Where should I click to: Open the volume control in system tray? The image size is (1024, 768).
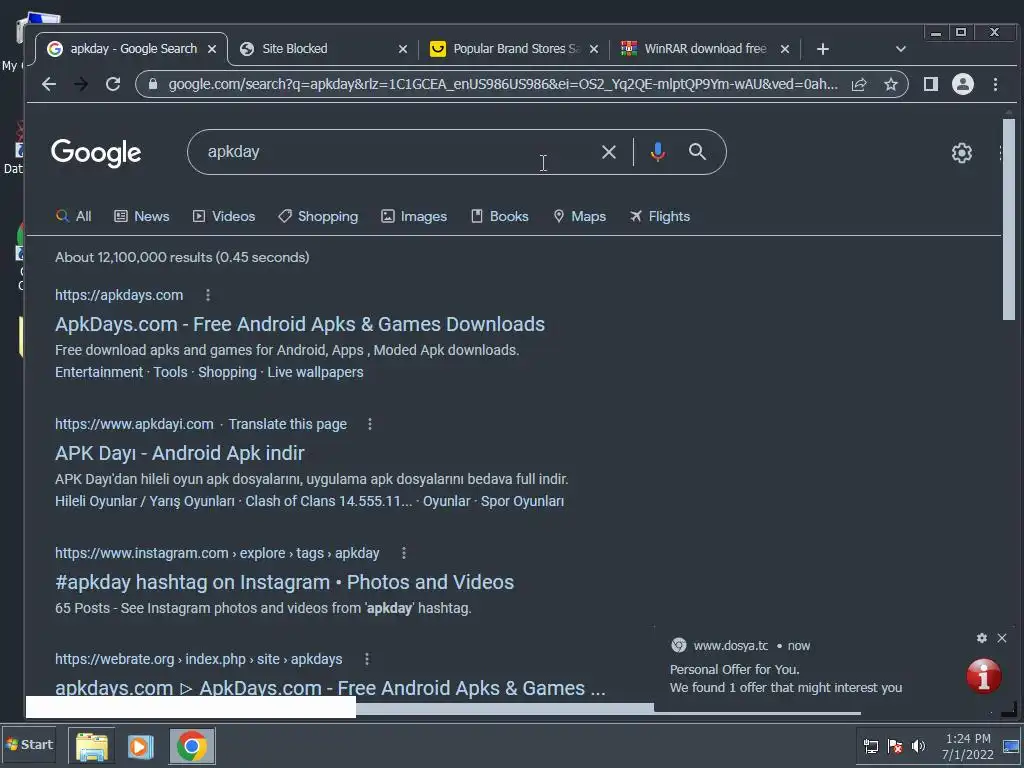(x=918, y=746)
